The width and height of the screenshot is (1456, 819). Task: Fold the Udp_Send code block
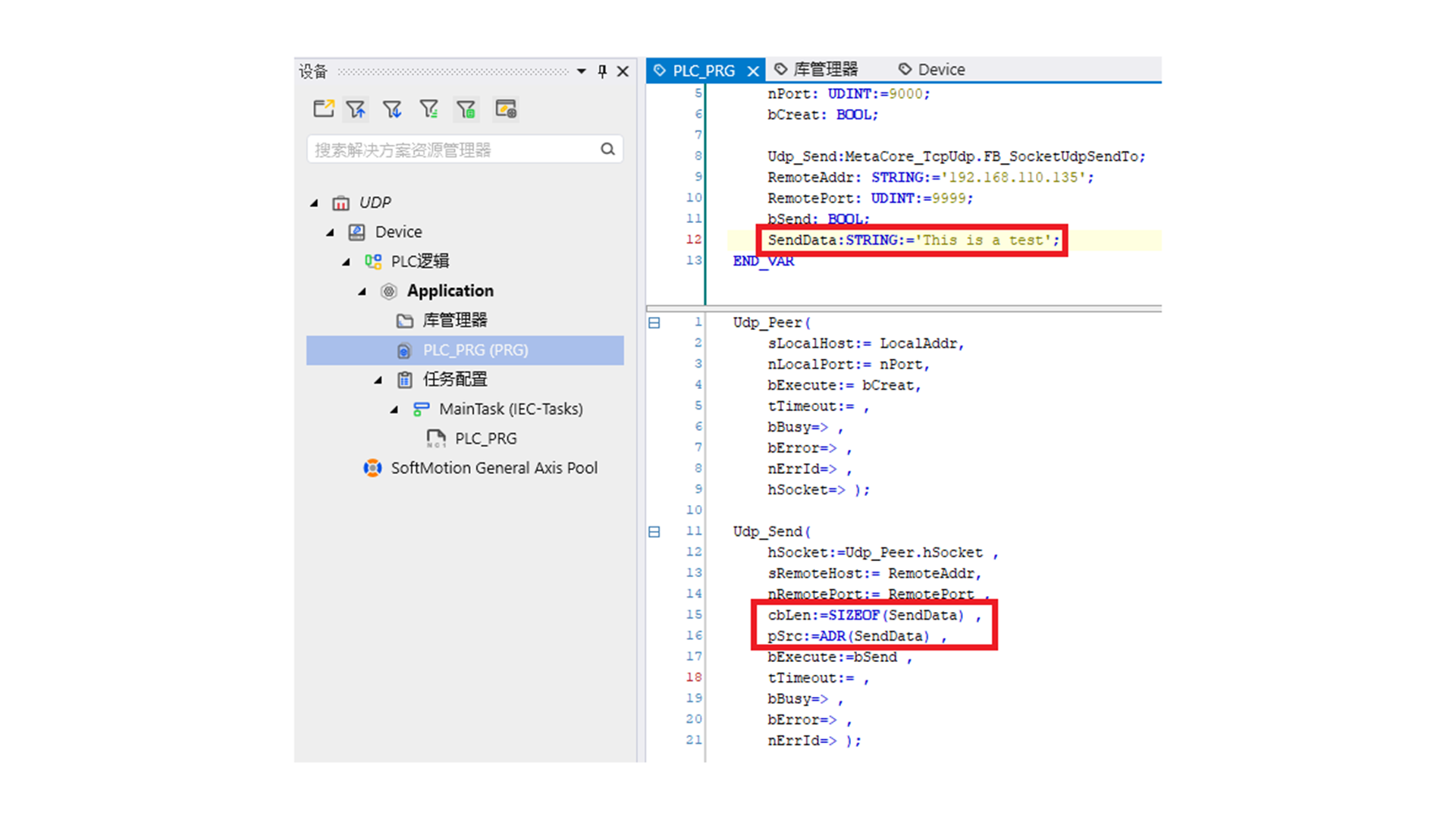pyautogui.click(x=654, y=532)
